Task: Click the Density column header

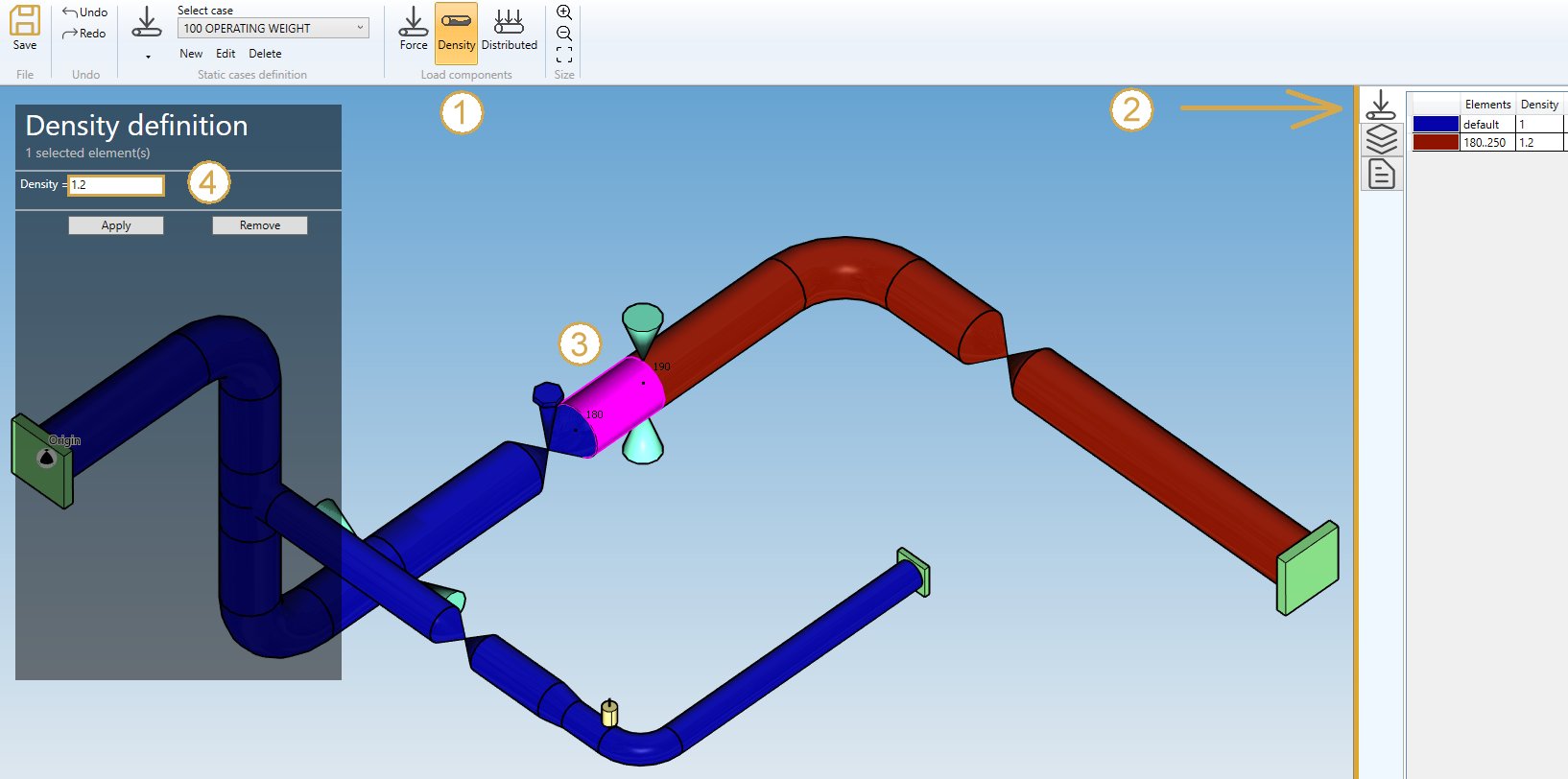Action: tap(1540, 105)
